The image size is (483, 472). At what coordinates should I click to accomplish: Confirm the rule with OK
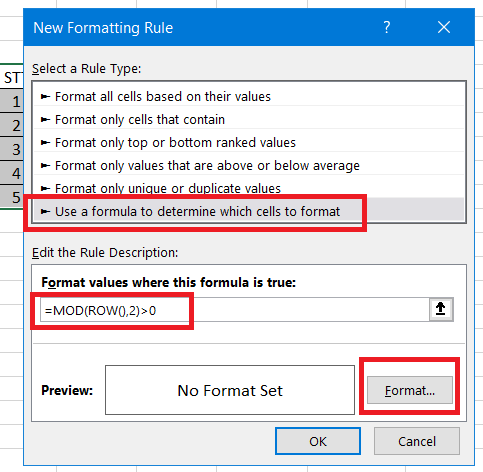point(318,441)
